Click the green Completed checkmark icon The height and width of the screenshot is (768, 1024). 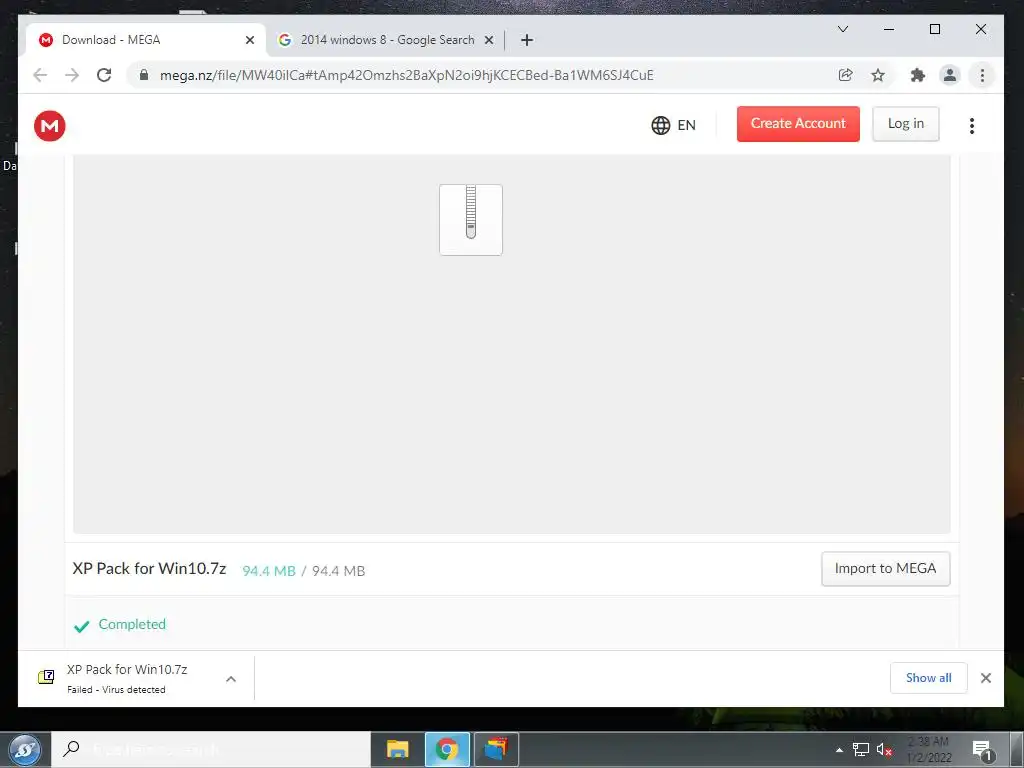[82, 627]
